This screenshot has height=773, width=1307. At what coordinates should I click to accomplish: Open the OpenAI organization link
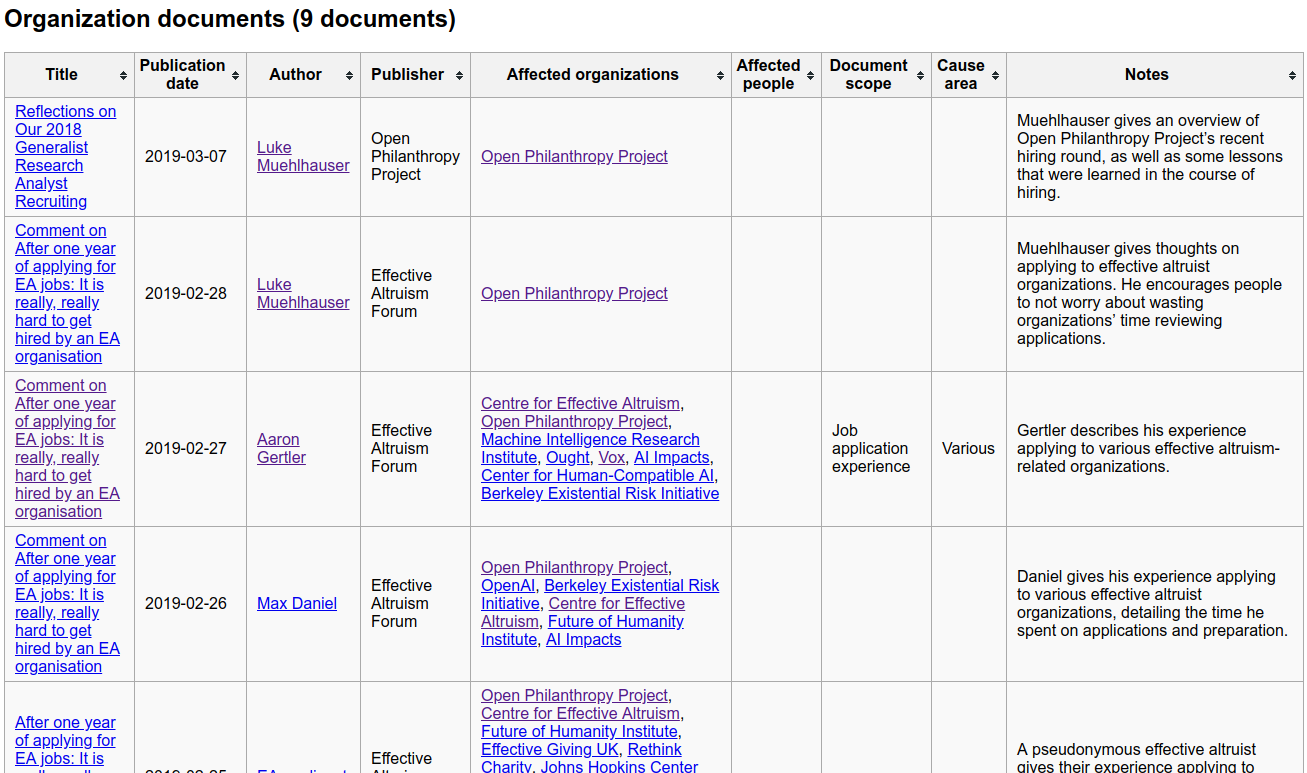click(x=508, y=585)
